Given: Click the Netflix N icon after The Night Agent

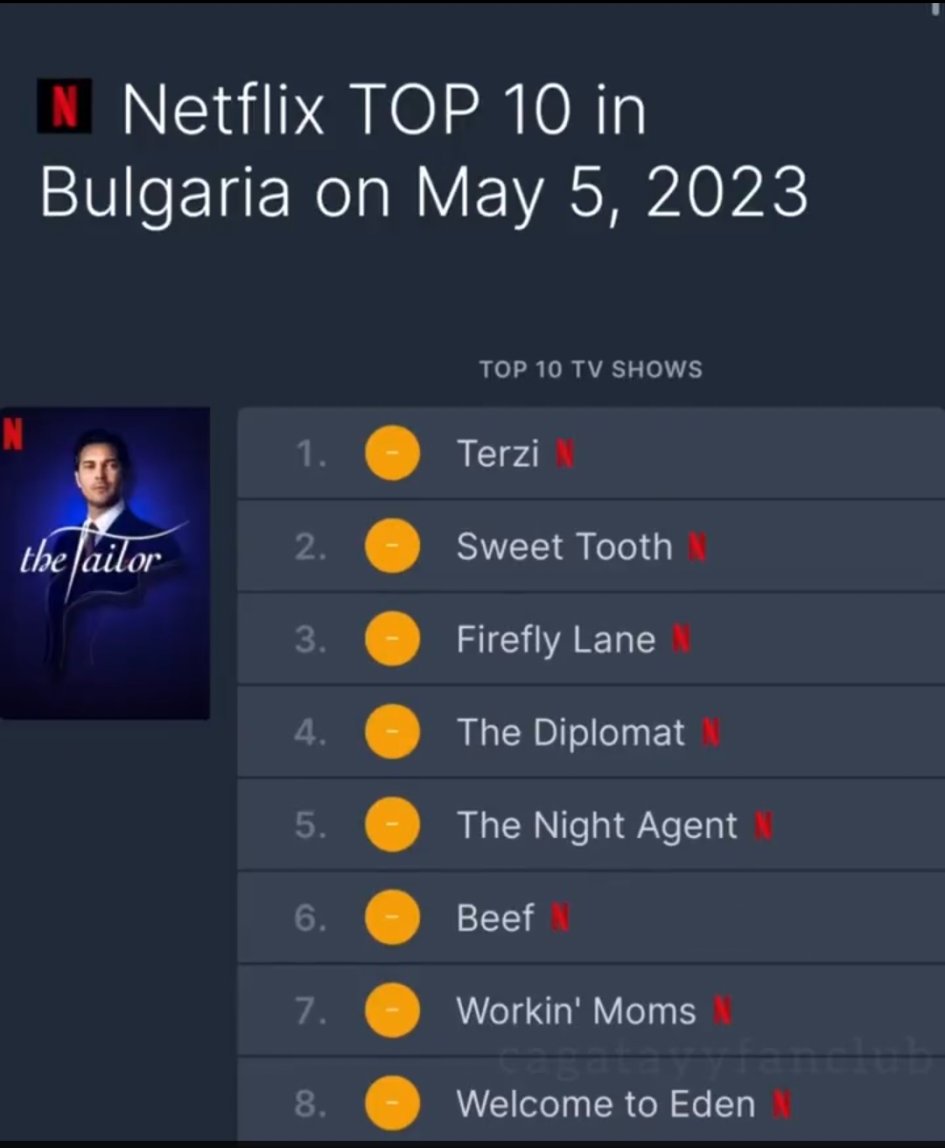Looking at the screenshot, I should pos(763,826).
